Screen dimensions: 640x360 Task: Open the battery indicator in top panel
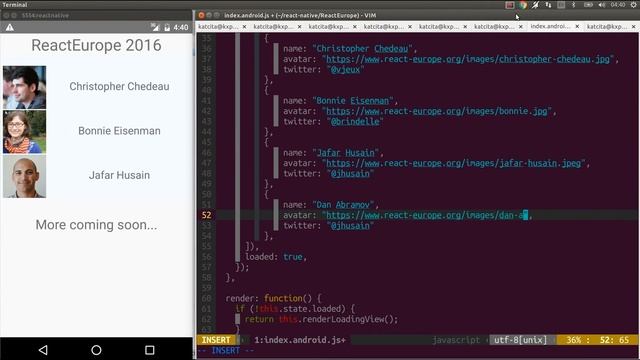[x=588, y=5]
